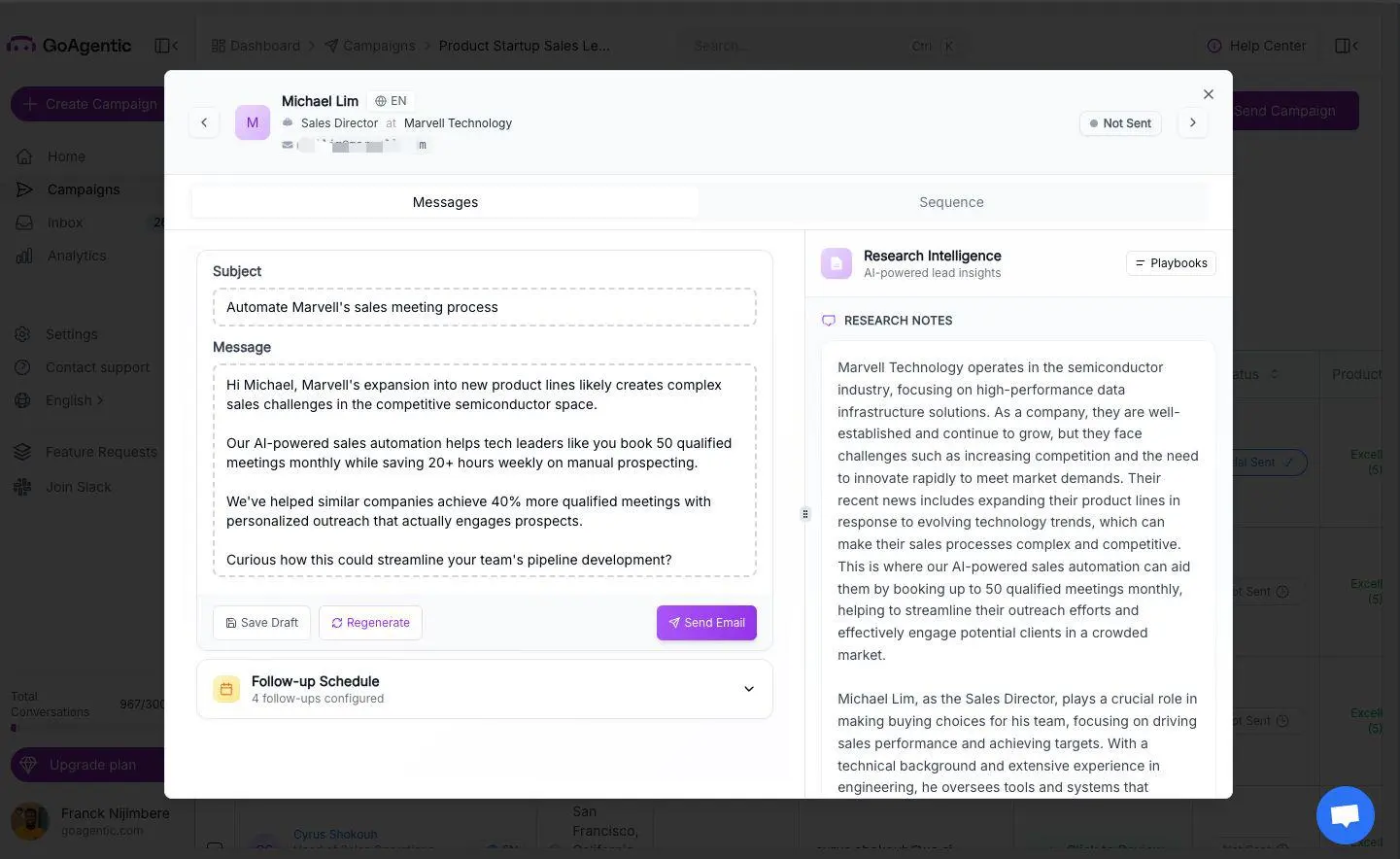Go to next lead arrow
1400x859 pixels.
(x=1193, y=122)
